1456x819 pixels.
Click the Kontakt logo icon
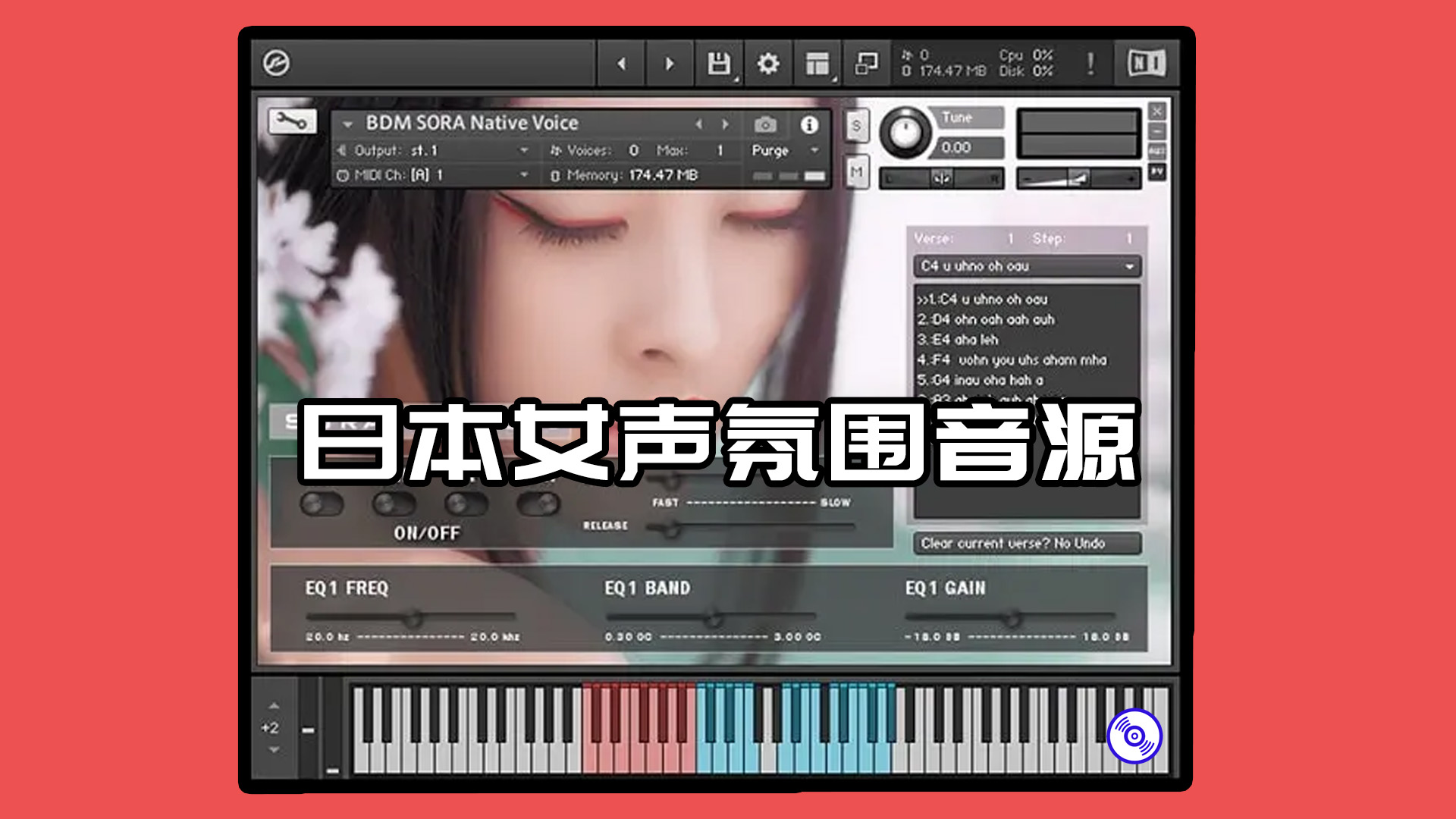click(x=276, y=63)
